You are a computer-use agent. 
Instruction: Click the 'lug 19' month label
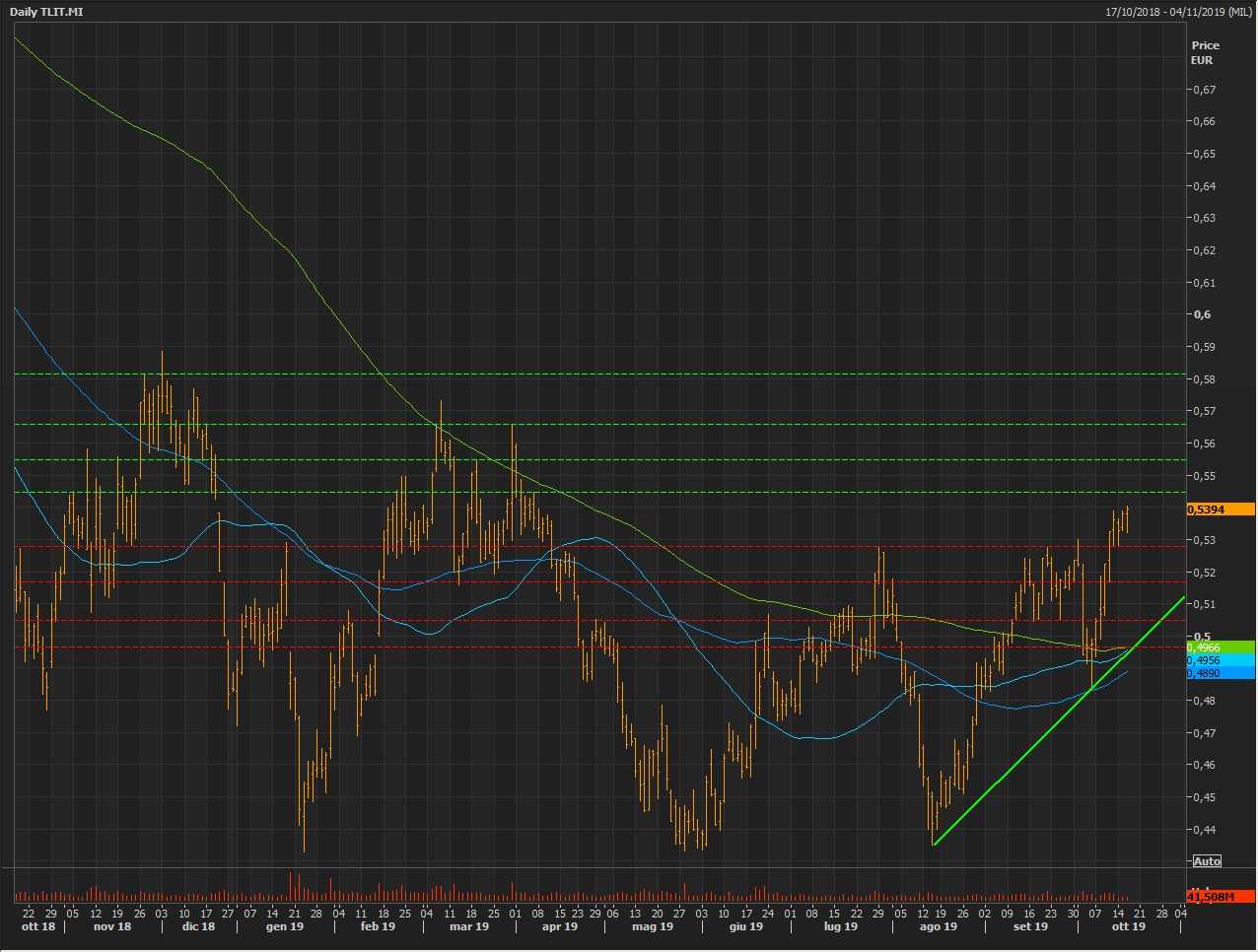click(x=840, y=926)
